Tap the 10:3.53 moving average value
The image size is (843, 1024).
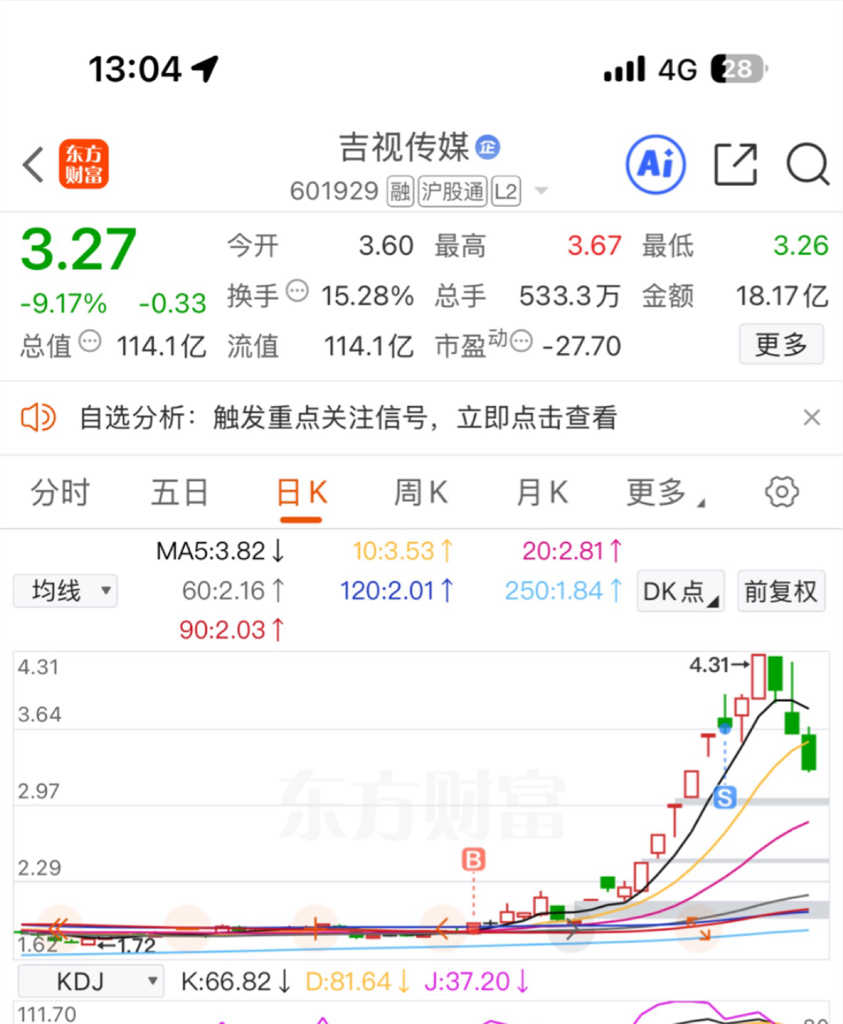(403, 551)
